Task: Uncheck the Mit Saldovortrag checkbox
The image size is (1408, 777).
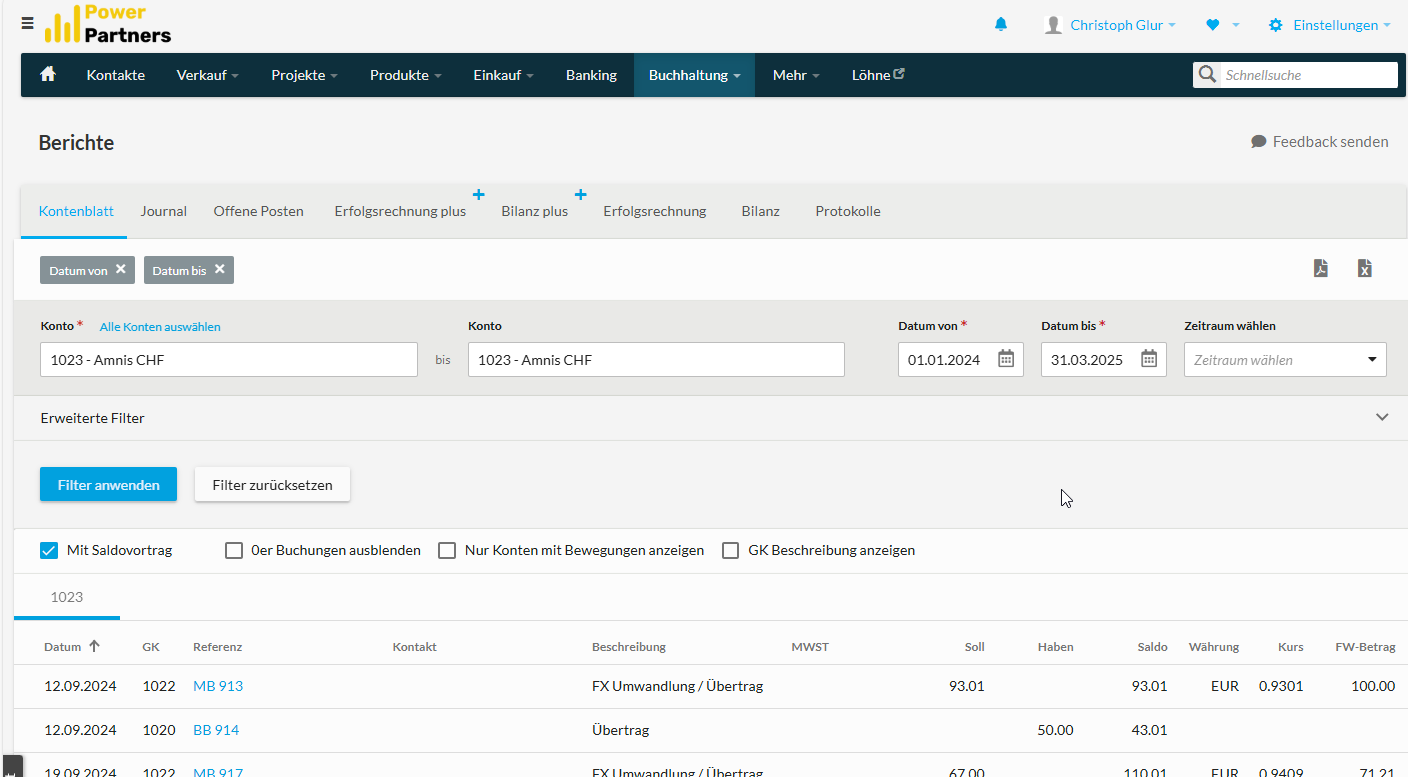Action: 49,550
